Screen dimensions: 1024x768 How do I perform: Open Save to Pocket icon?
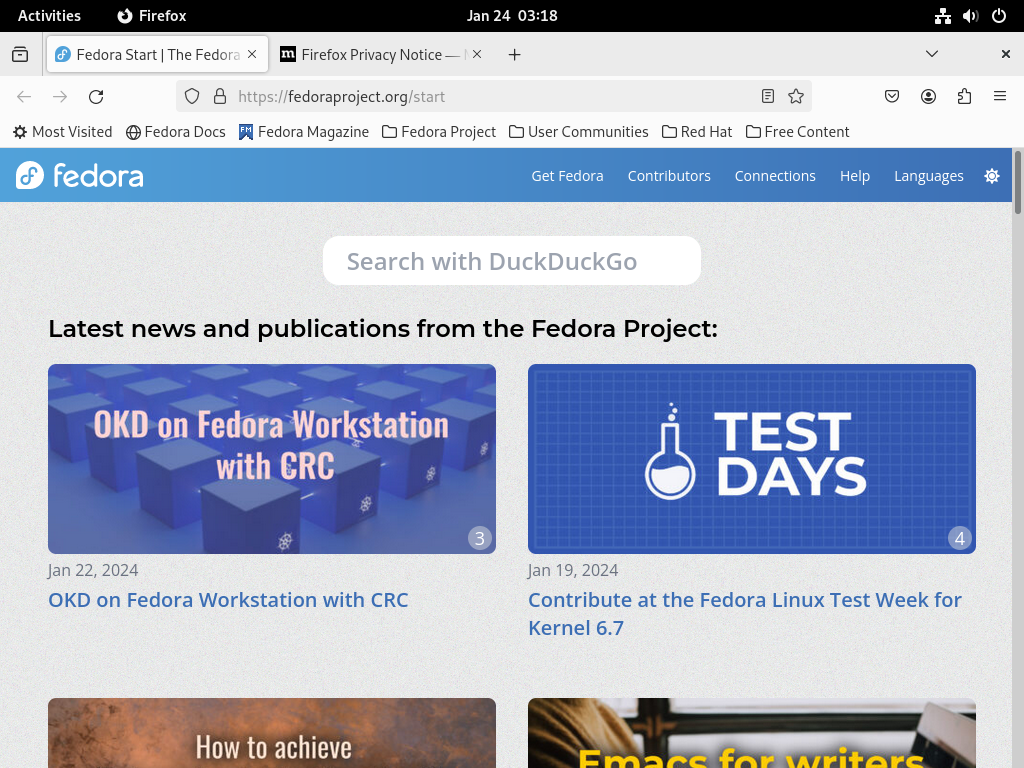(x=892, y=97)
